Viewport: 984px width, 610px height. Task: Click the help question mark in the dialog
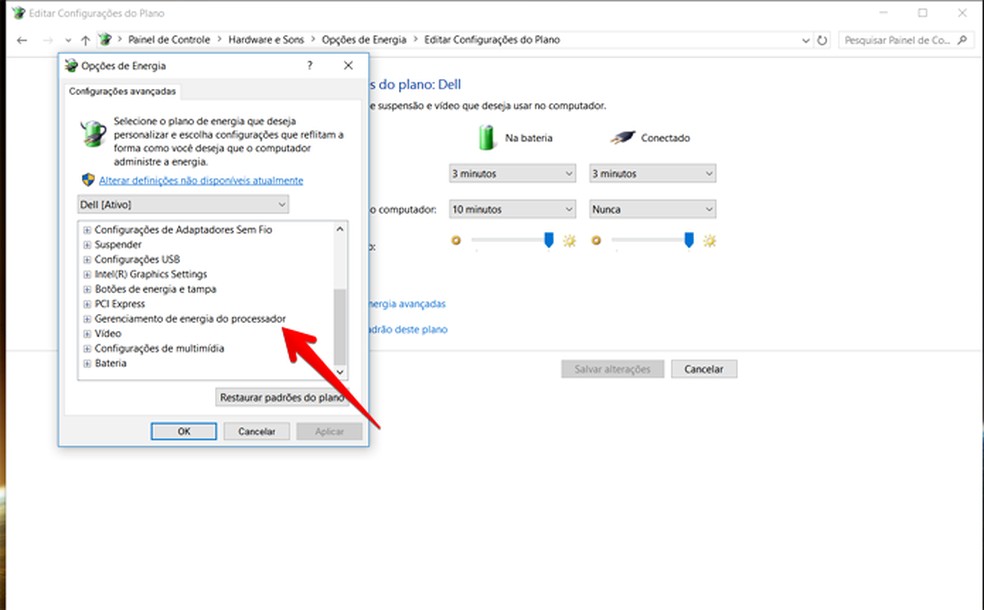pyautogui.click(x=309, y=65)
